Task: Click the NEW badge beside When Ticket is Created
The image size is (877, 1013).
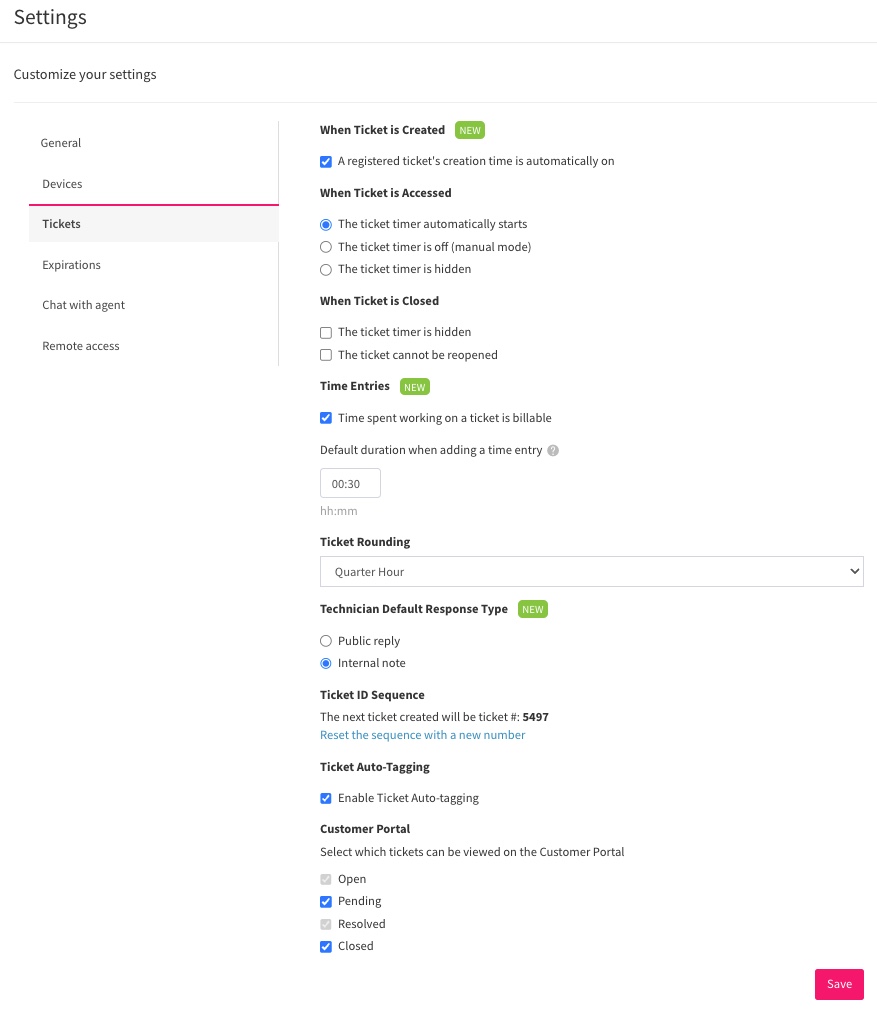Action: pos(470,130)
